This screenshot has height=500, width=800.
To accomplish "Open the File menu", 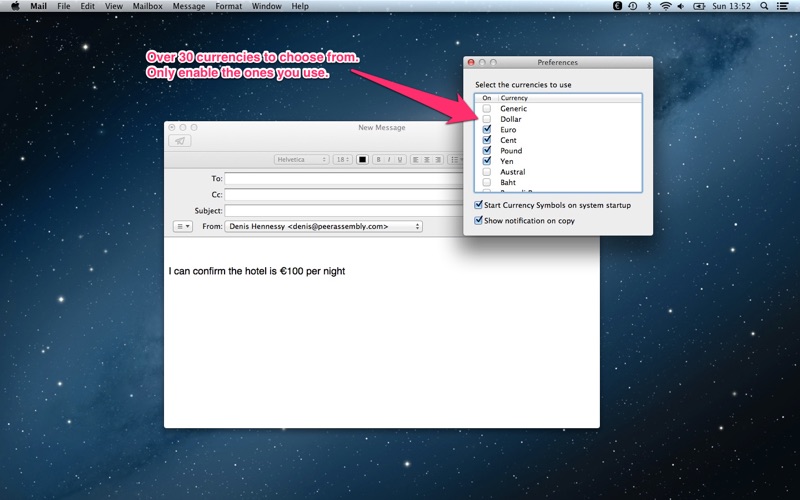I will pyautogui.click(x=64, y=6).
